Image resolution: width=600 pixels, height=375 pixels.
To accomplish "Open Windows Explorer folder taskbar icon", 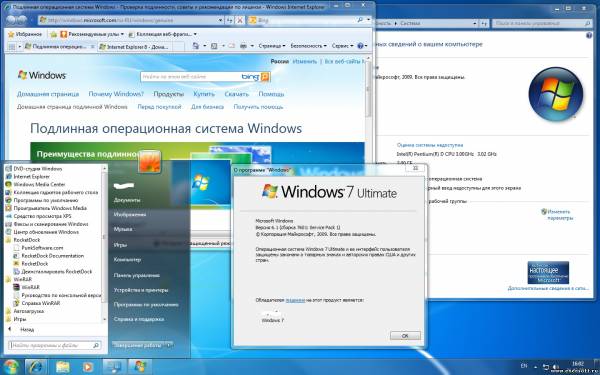I will [63, 367].
